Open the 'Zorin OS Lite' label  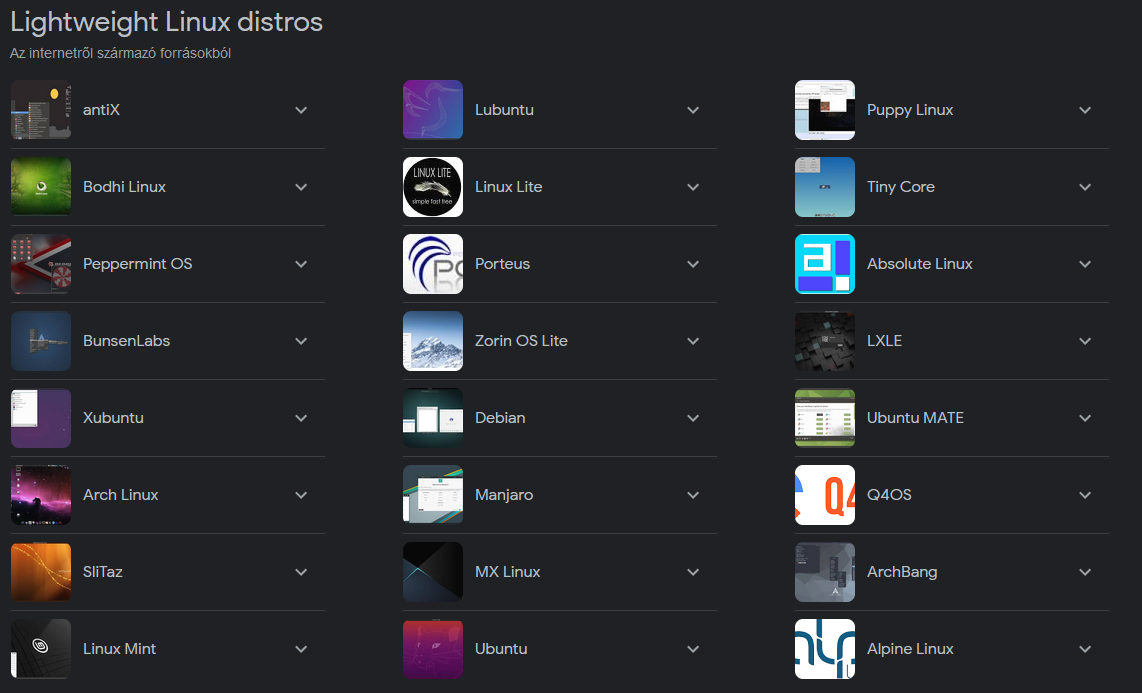pyautogui.click(x=521, y=341)
